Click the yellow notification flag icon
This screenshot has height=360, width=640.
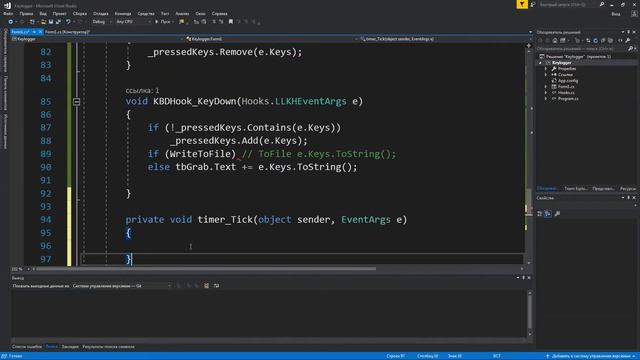tap(522, 4)
